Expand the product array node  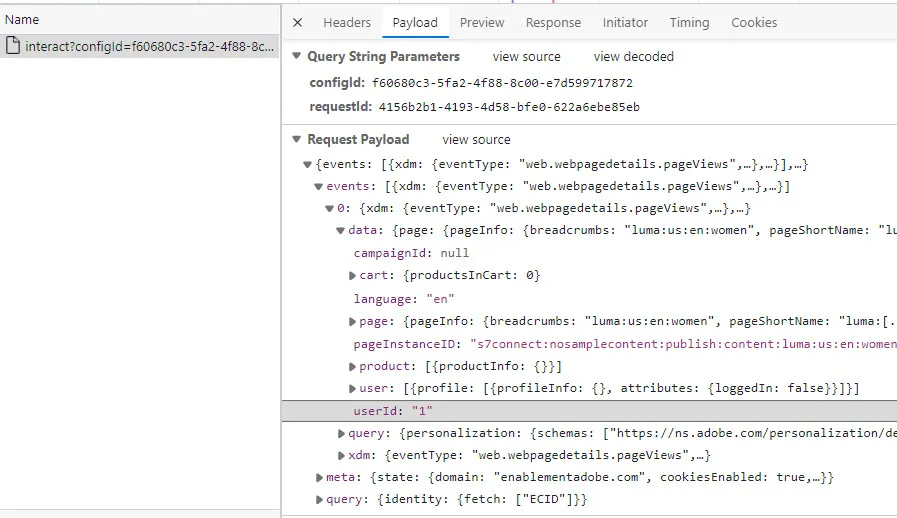[352, 367]
